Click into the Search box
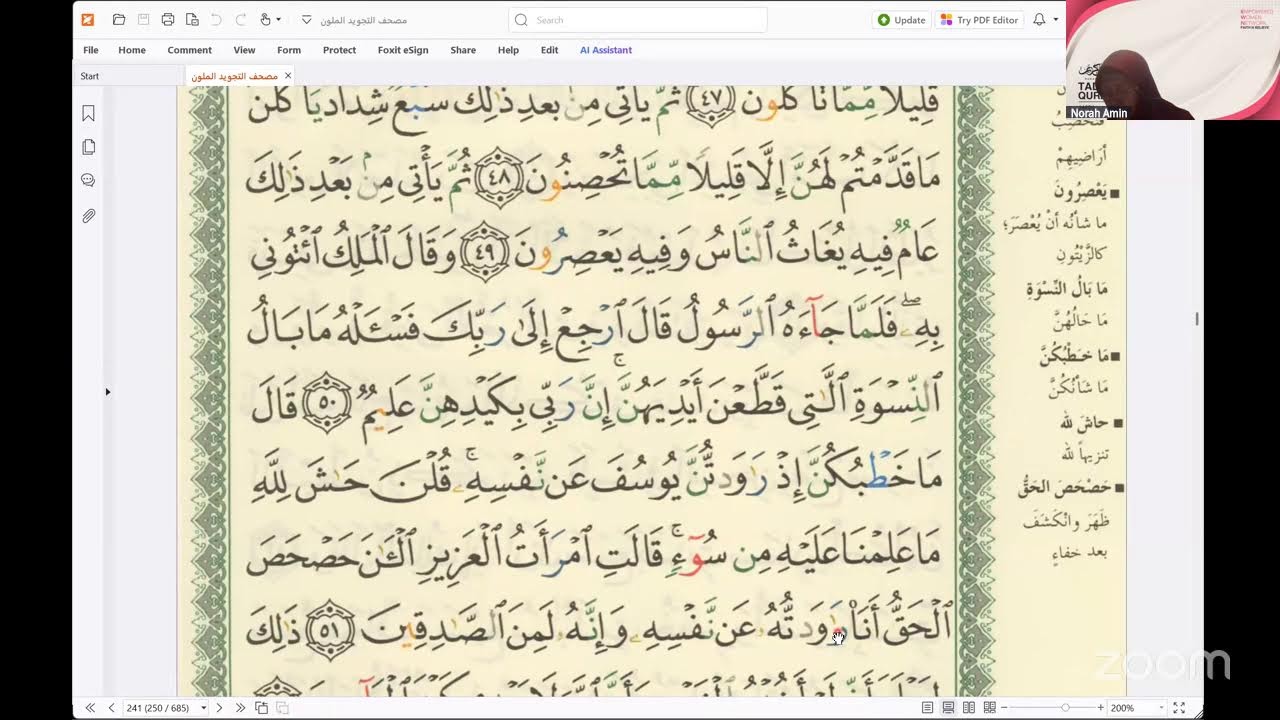 [638, 20]
